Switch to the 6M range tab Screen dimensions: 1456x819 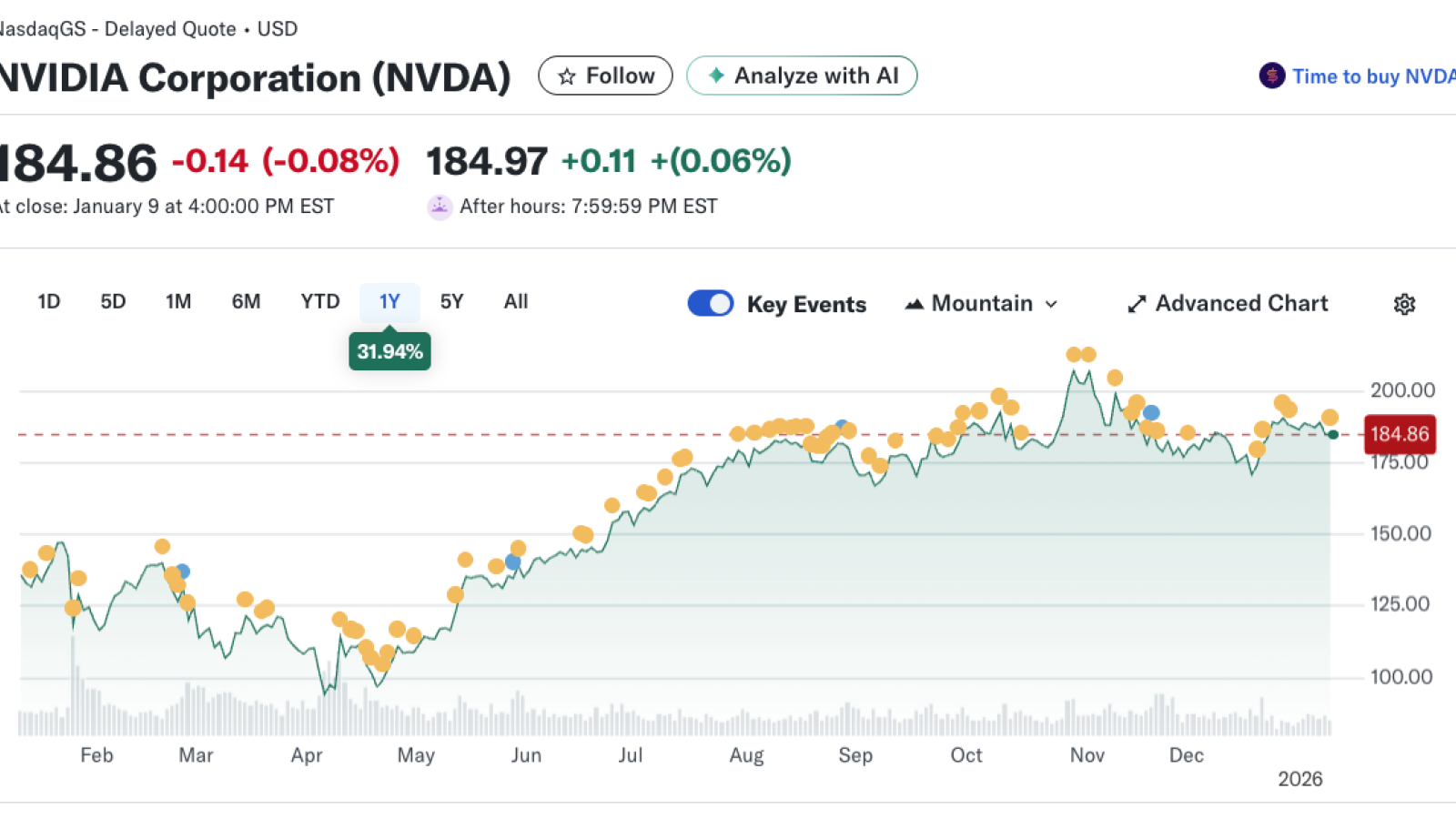pos(246,302)
